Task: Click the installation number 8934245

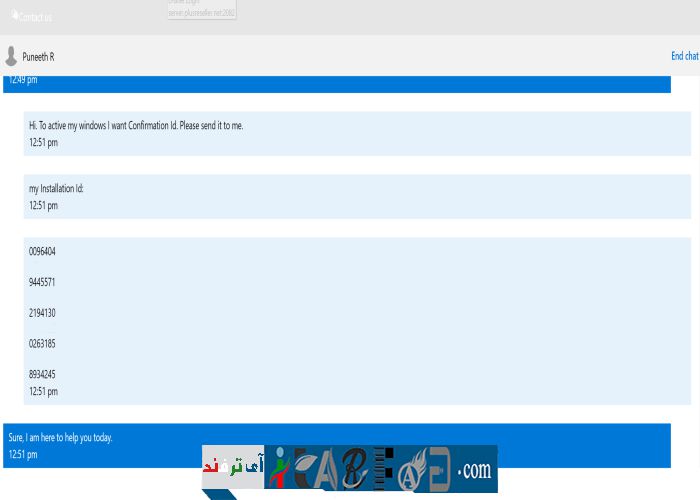Action: [42, 374]
